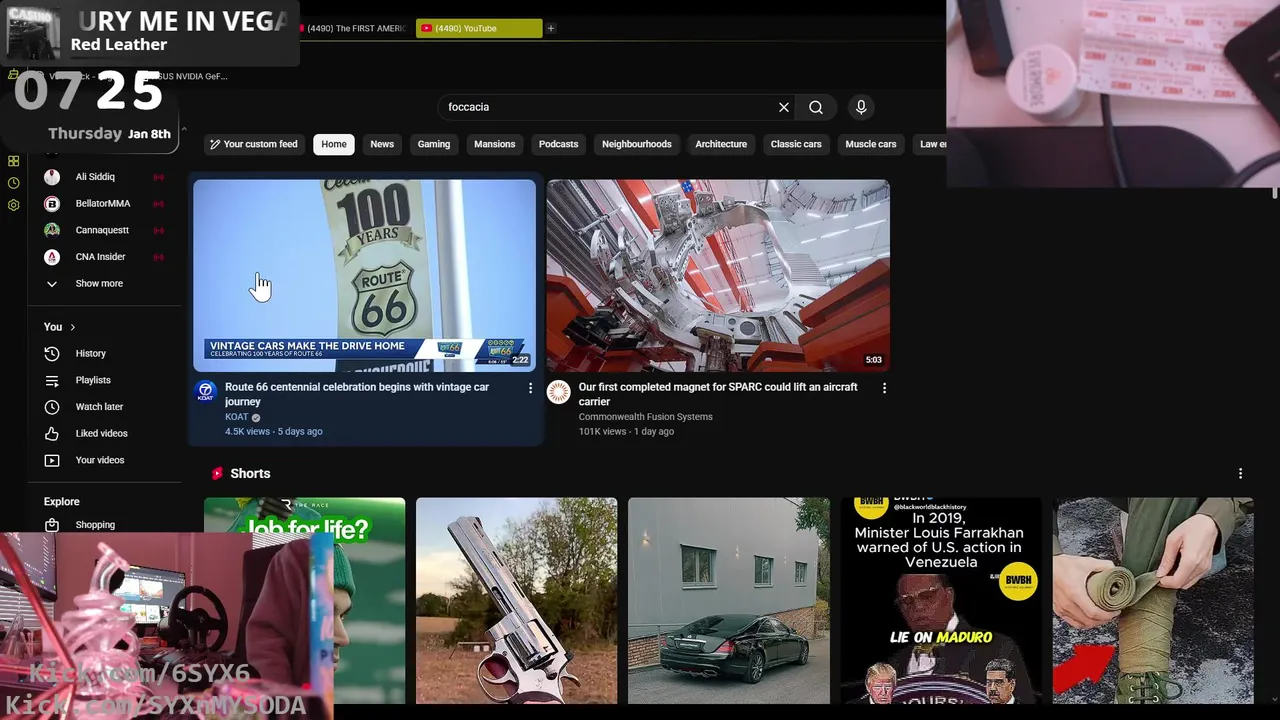
Task: Click the Your videos play icon
Action: click(52, 460)
